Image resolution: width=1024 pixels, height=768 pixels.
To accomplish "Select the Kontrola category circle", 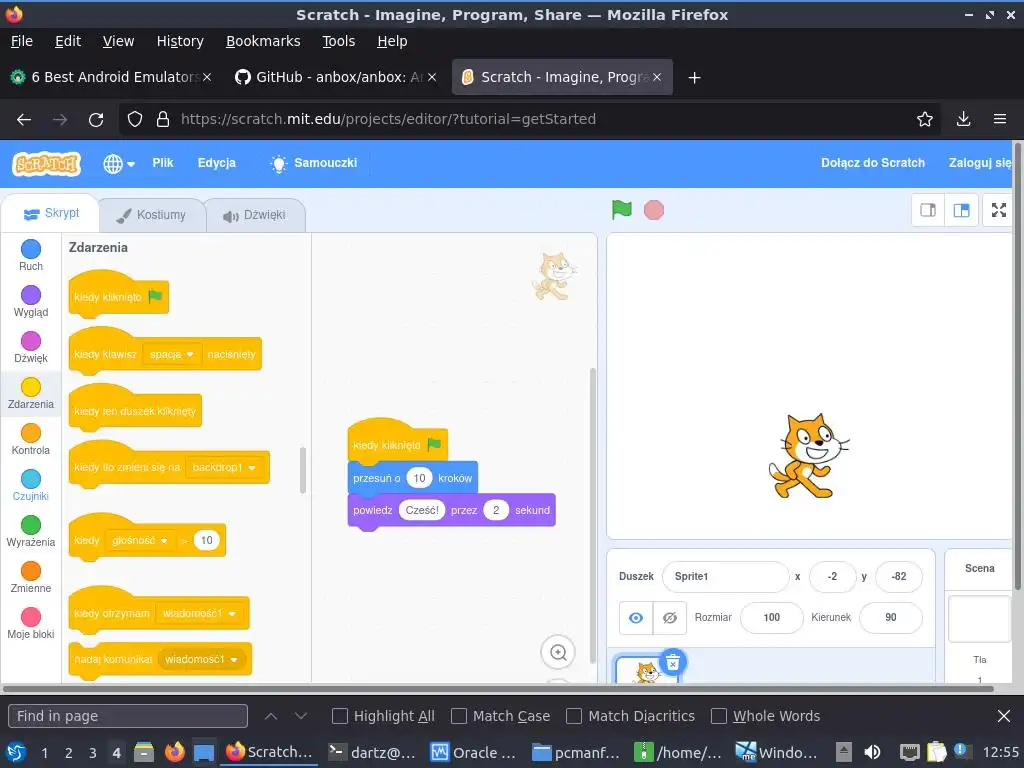I will coord(31,433).
